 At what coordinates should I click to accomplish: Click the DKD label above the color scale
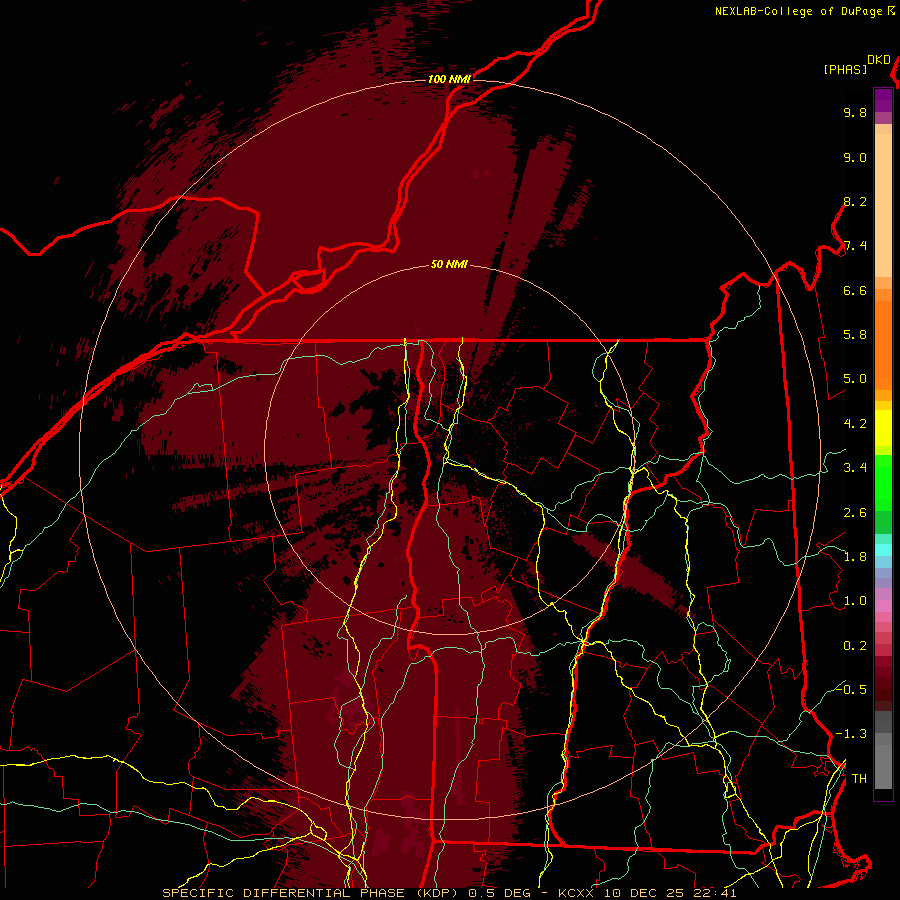(x=879, y=60)
